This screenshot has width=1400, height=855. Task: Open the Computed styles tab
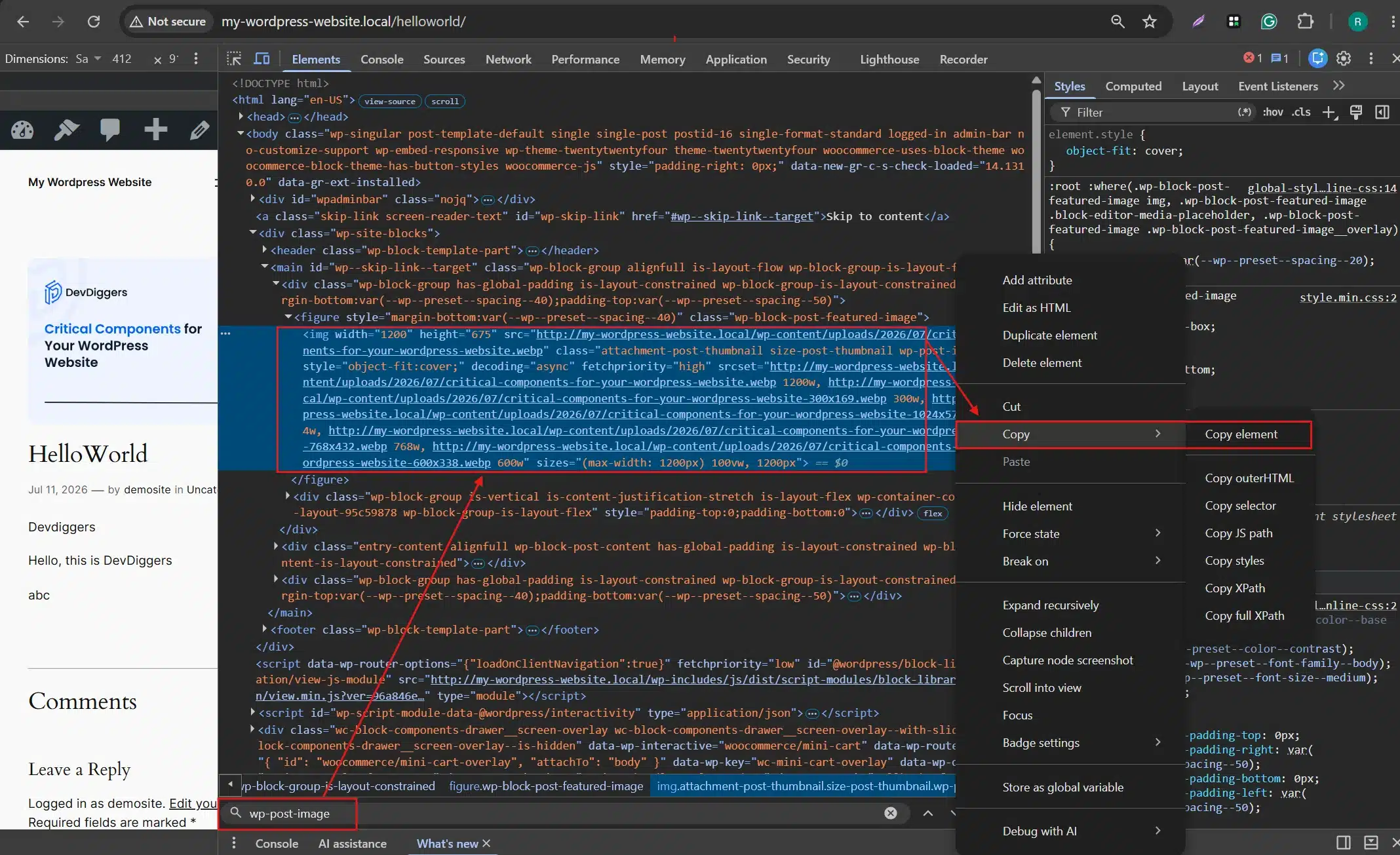click(x=1133, y=86)
